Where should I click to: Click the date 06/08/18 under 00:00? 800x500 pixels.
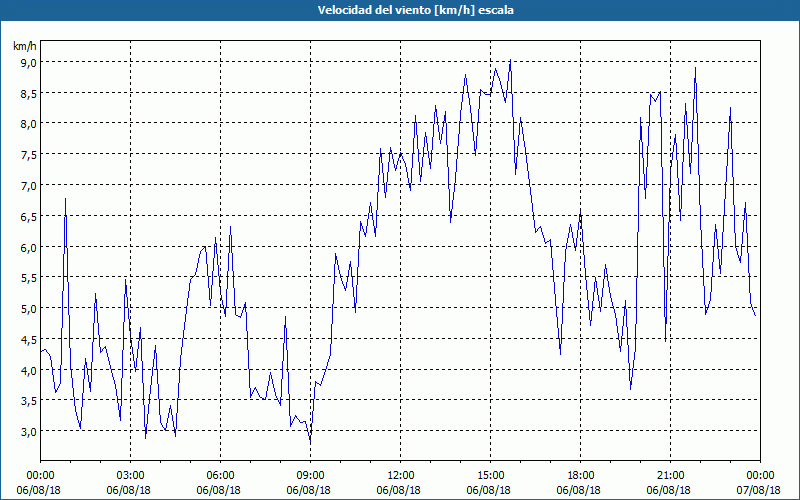click(39, 490)
